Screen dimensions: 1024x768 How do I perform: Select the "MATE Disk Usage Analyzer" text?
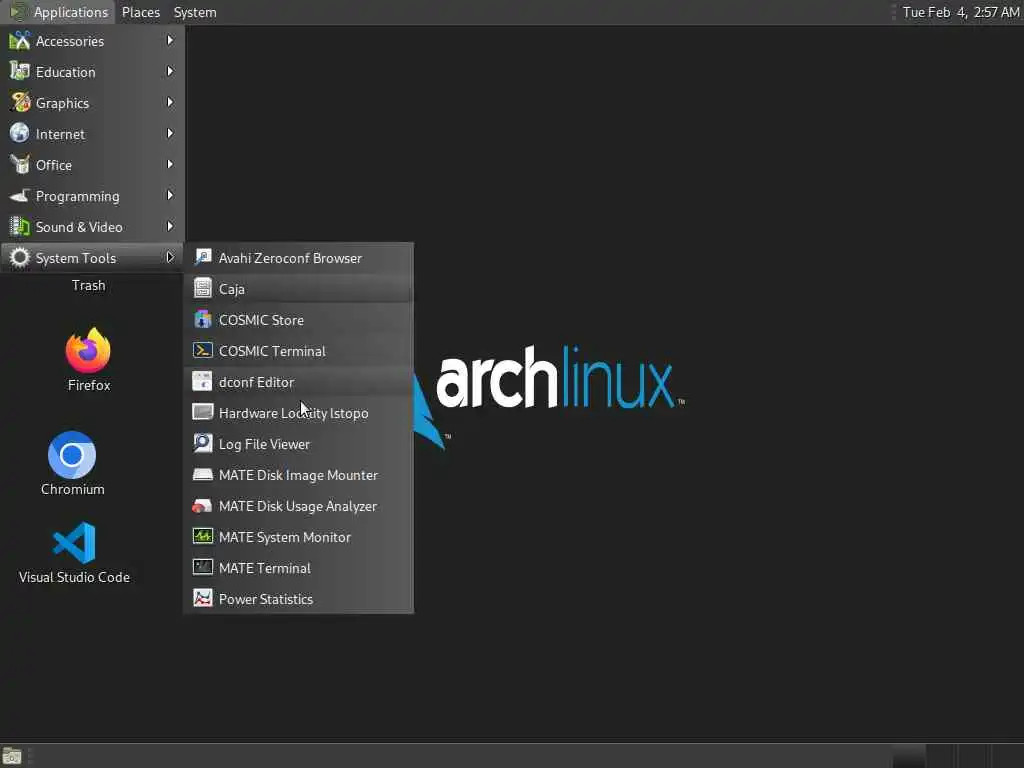click(x=298, y=507)
